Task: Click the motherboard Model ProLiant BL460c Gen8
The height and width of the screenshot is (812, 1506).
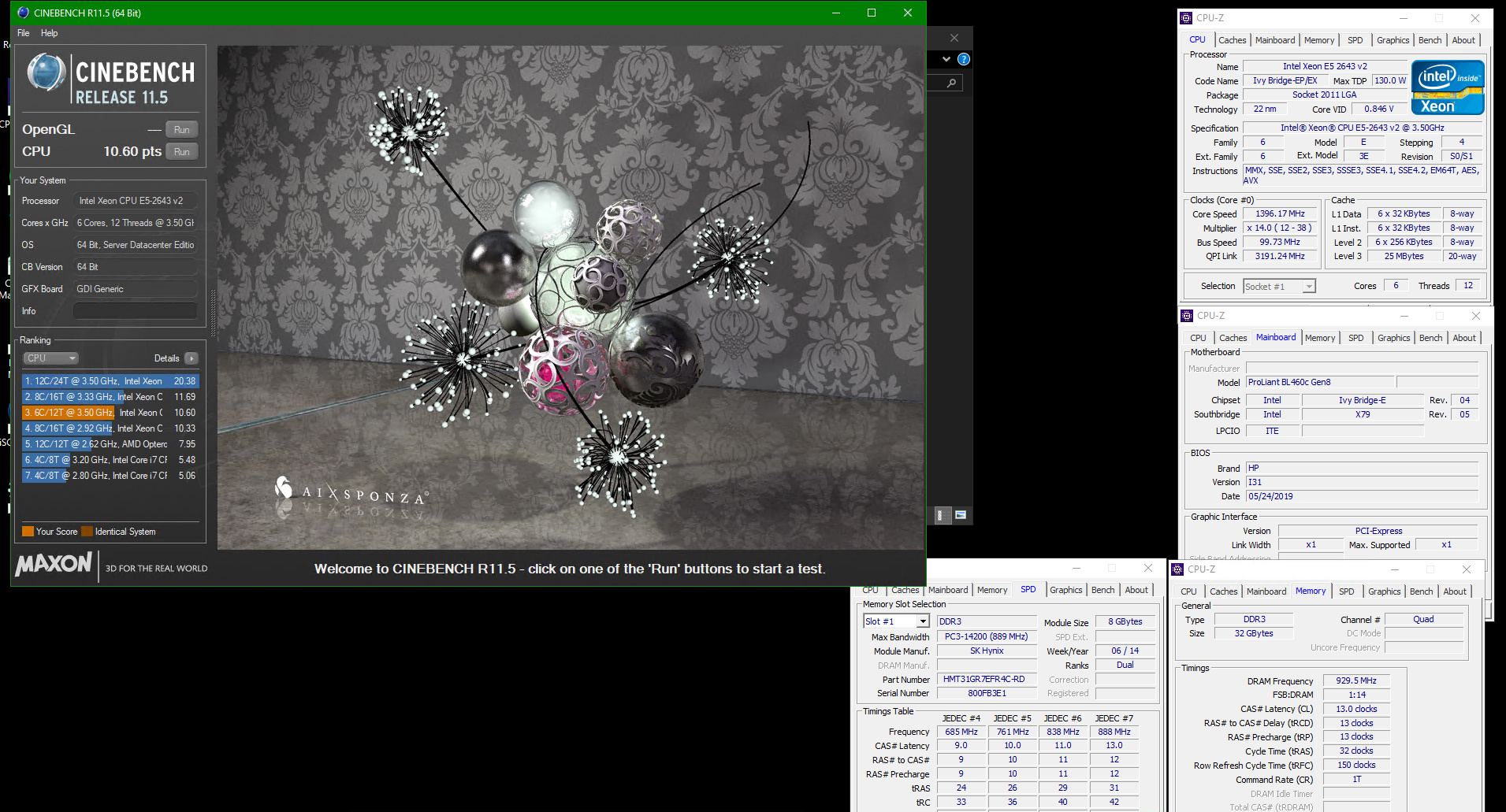Action: click(1320, 383)
